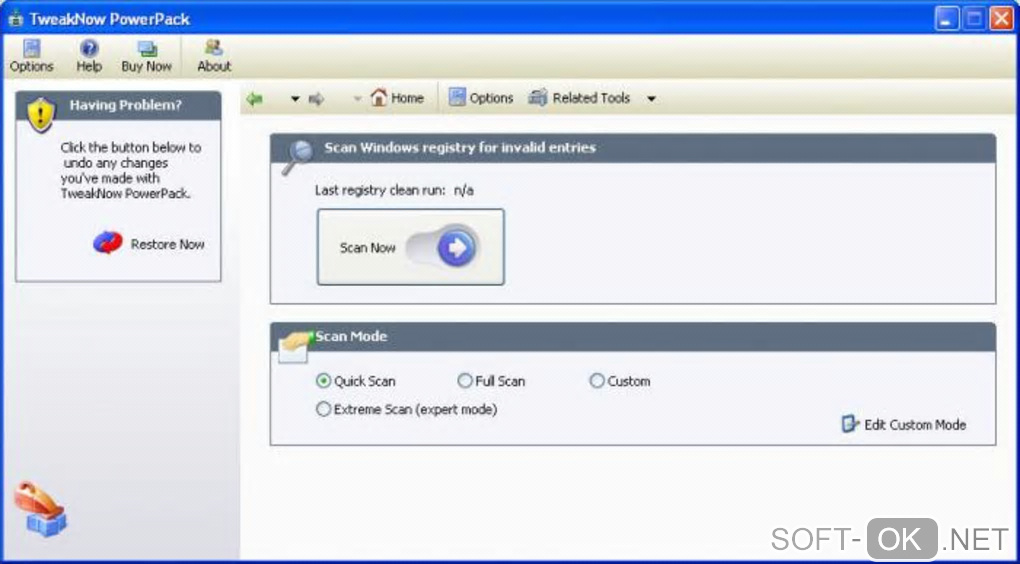Click the red-blue Restore Now icon

[107, 243]
